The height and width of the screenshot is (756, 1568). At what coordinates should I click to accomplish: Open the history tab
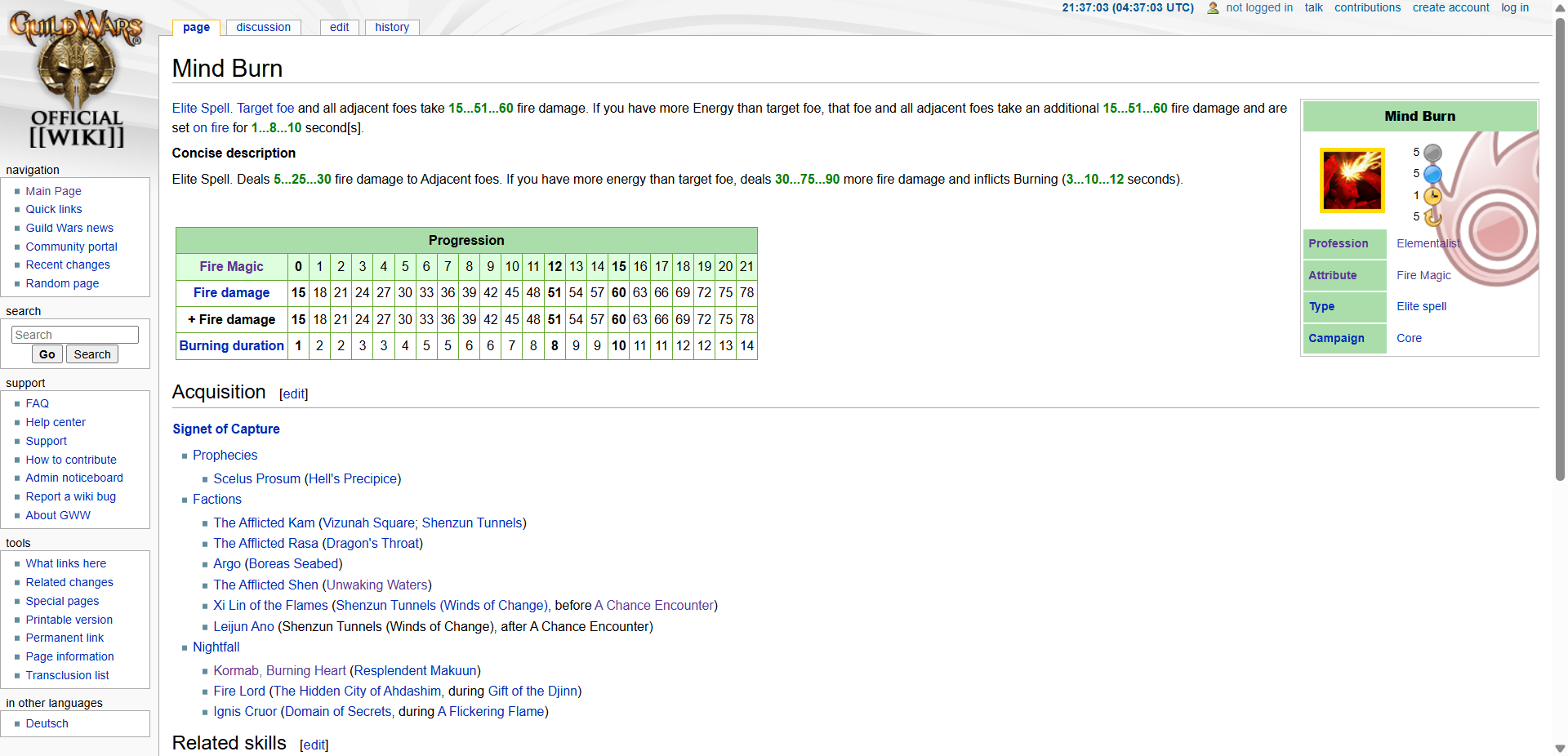[x=392, y=27]
